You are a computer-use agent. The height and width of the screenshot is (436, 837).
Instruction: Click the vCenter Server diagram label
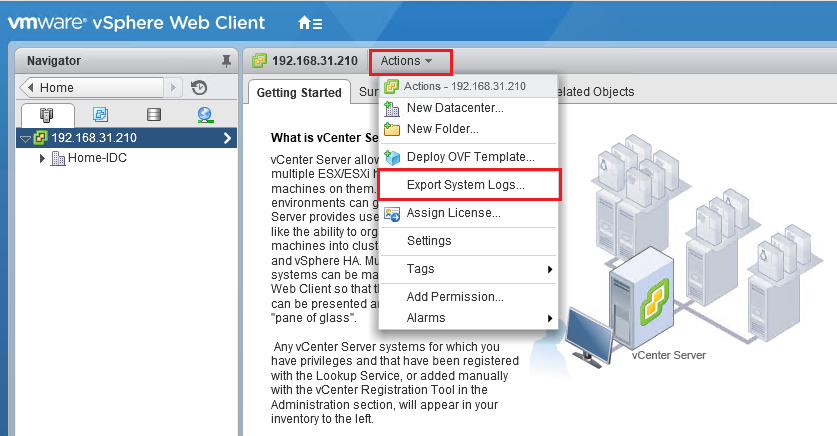pos(669,355)
